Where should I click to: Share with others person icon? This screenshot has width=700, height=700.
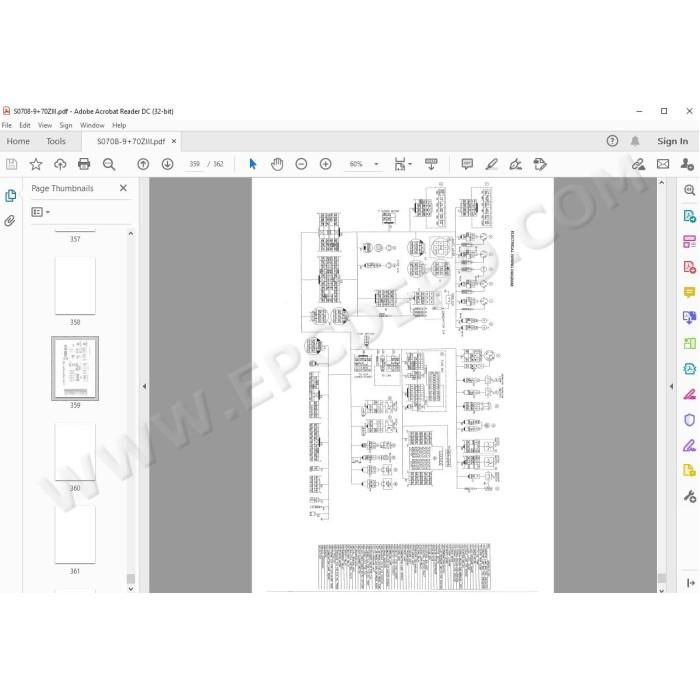click(687, 164)
